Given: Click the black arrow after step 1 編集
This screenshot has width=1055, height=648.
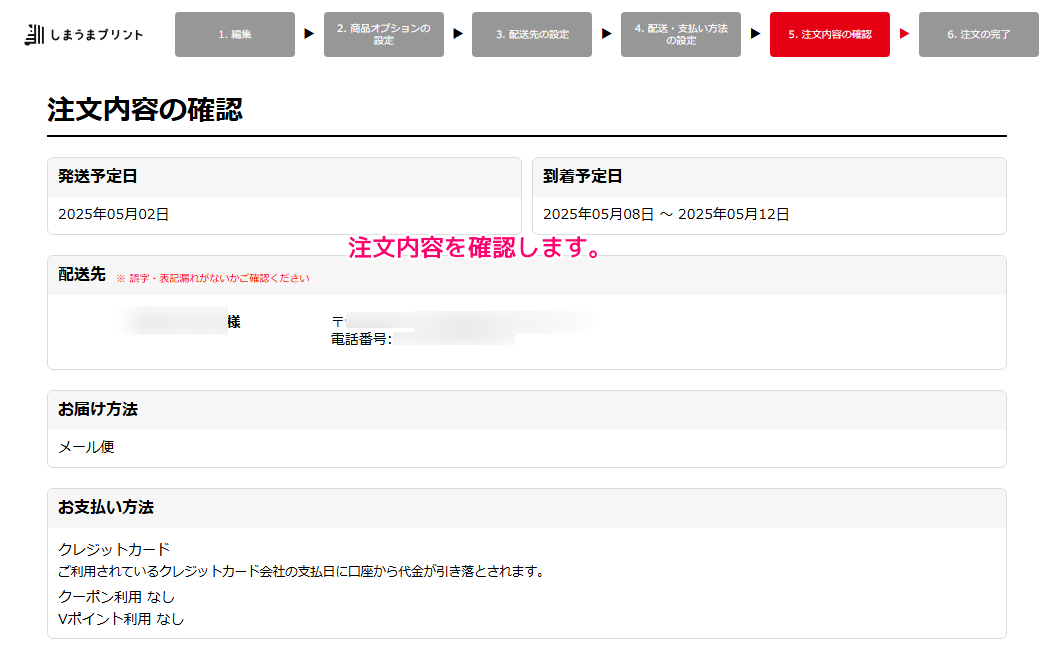Looking at the screenshot, I should pos(309,34).
